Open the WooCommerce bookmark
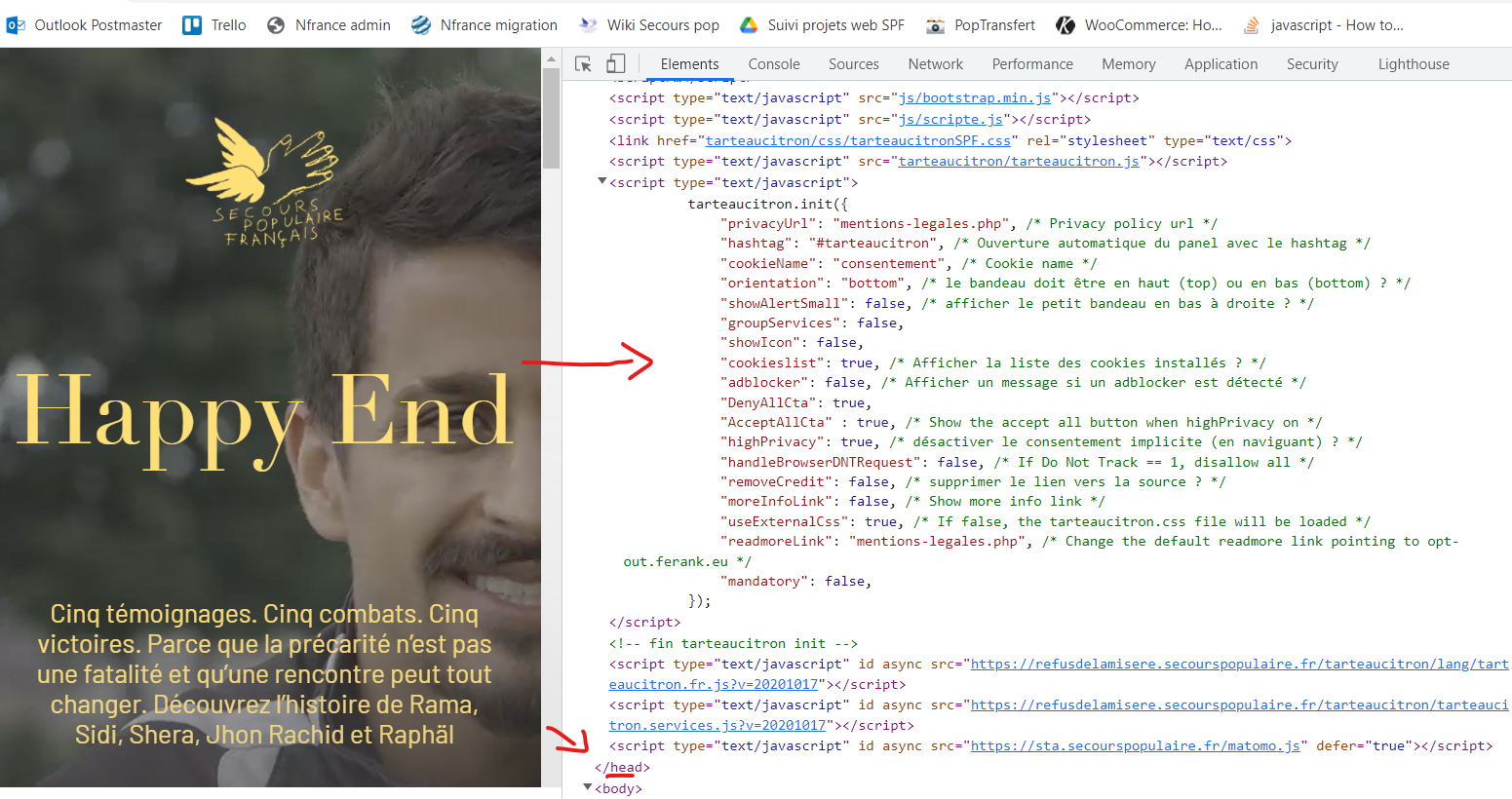The height and width of the screenshot is (799, 1512). (1139, 25)
